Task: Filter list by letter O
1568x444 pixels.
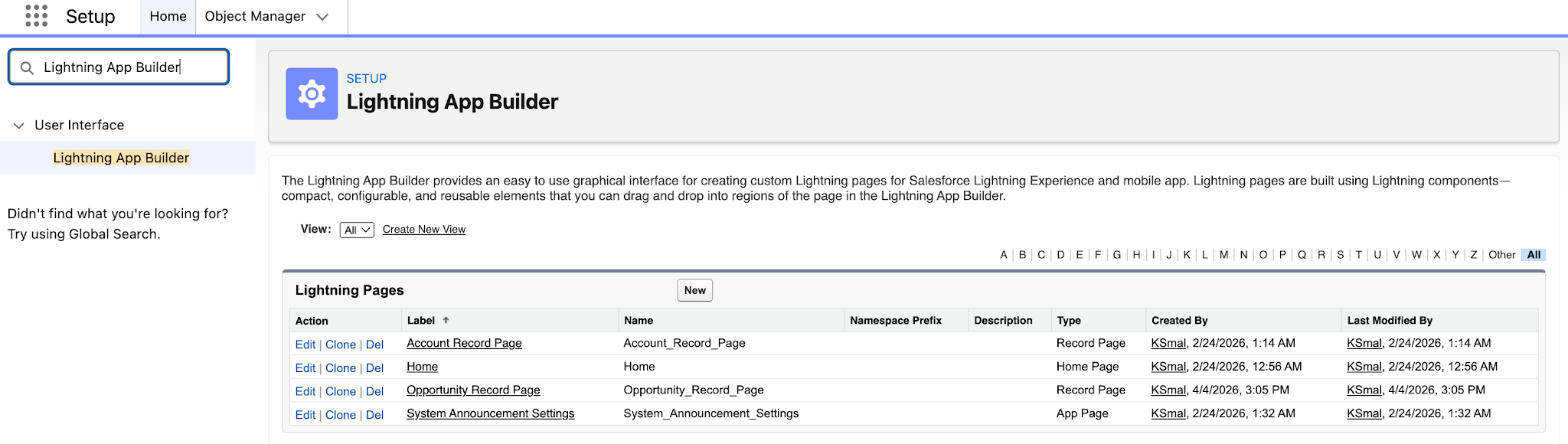Action: tap(1263, 255)
